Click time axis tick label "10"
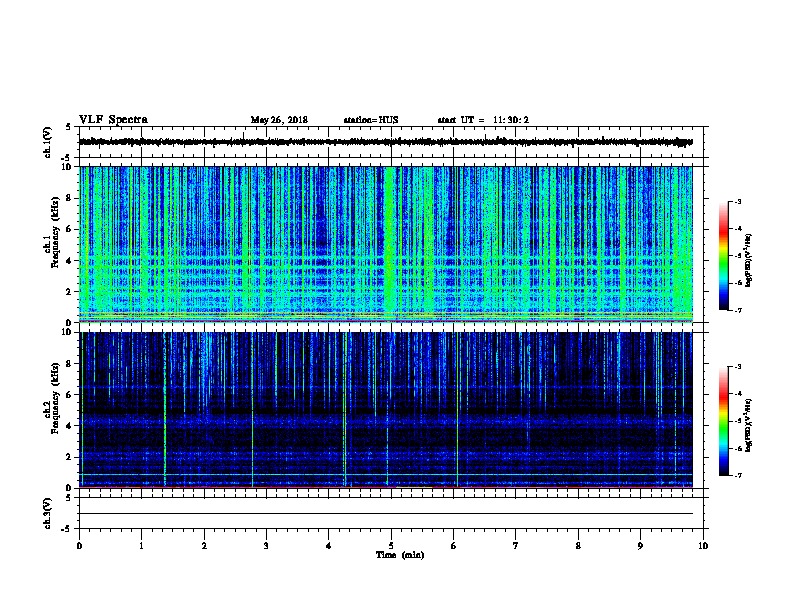Image resolution: width=792 pixels, height=612 pixels. (x=703, y=545)
